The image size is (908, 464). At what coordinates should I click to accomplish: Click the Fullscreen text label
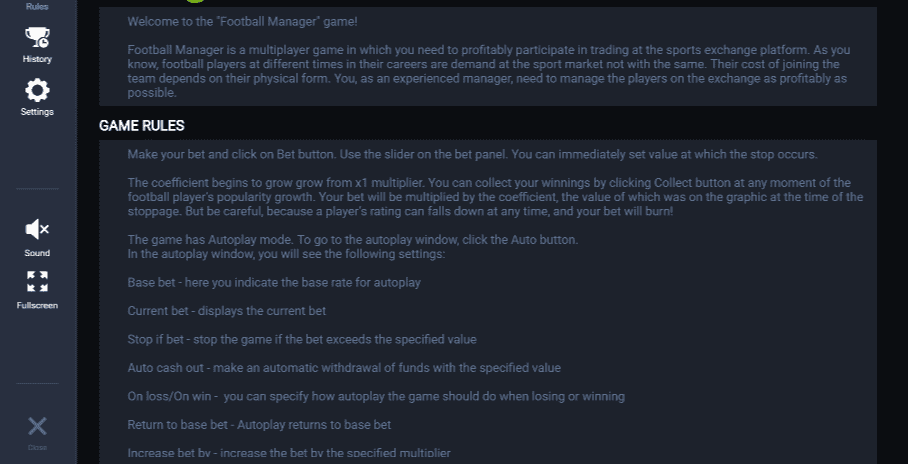click(x=37, y=305)
